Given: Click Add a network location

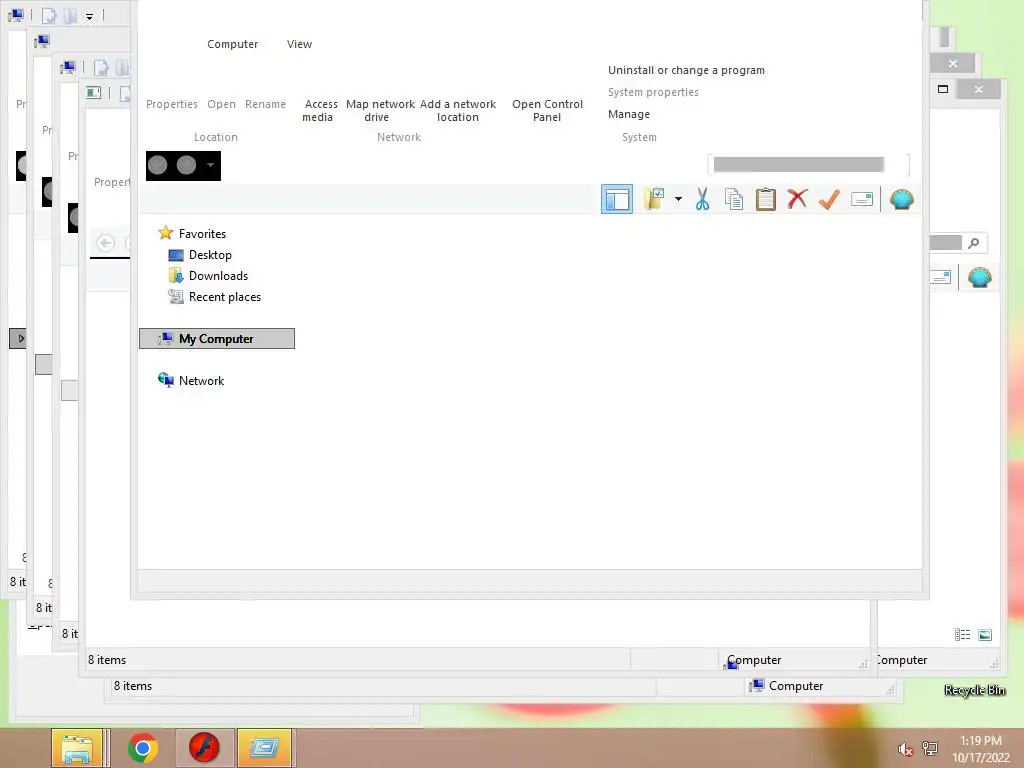Looking at the screenshot, I should 458,111.
